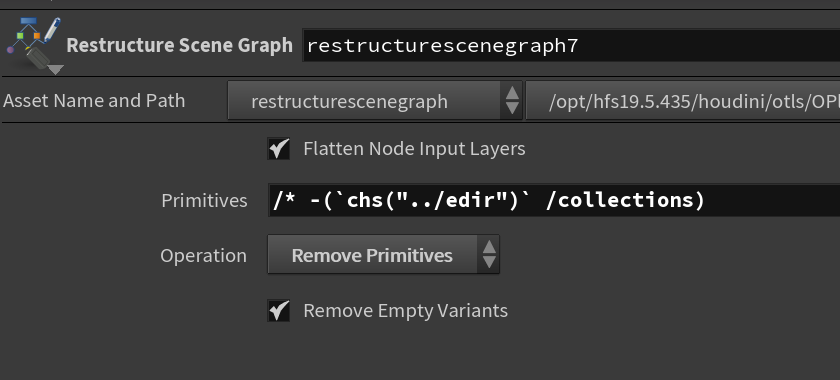The height and width of the screenshot is (380, 840).
Task: Open the small arrow menu below node icon
Action: [x=56, y=69]
